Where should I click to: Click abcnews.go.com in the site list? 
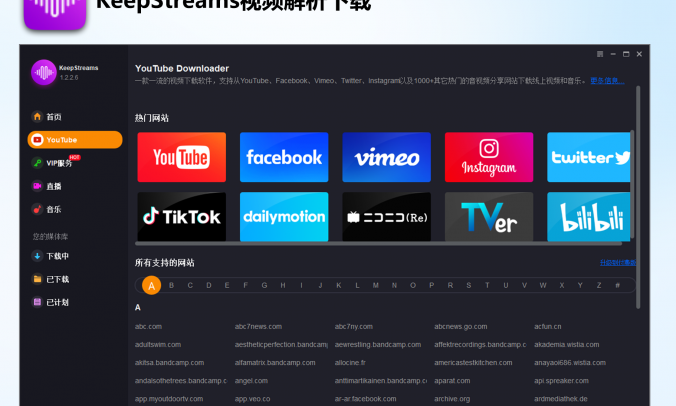pyautogui.click(x=460, y=327)
